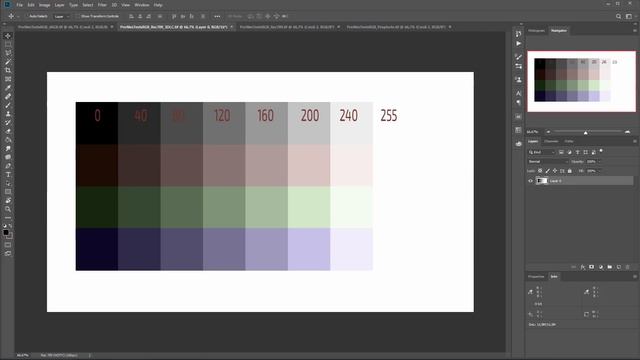
Task: Switch to the Properties tab
Action: [x=536, y=277]
